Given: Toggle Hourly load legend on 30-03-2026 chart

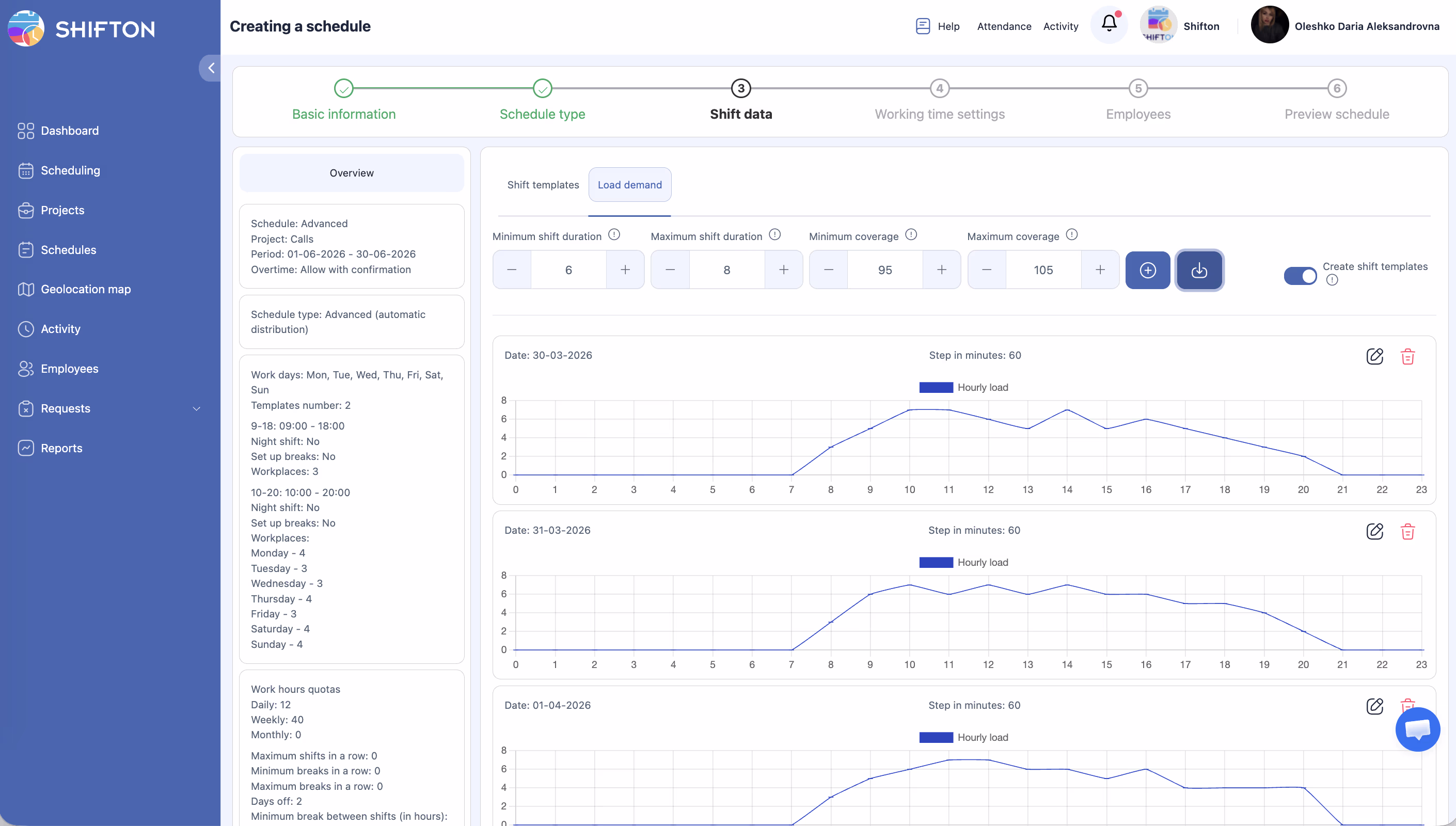Looking at the screenshot, I should pos(964,388).
